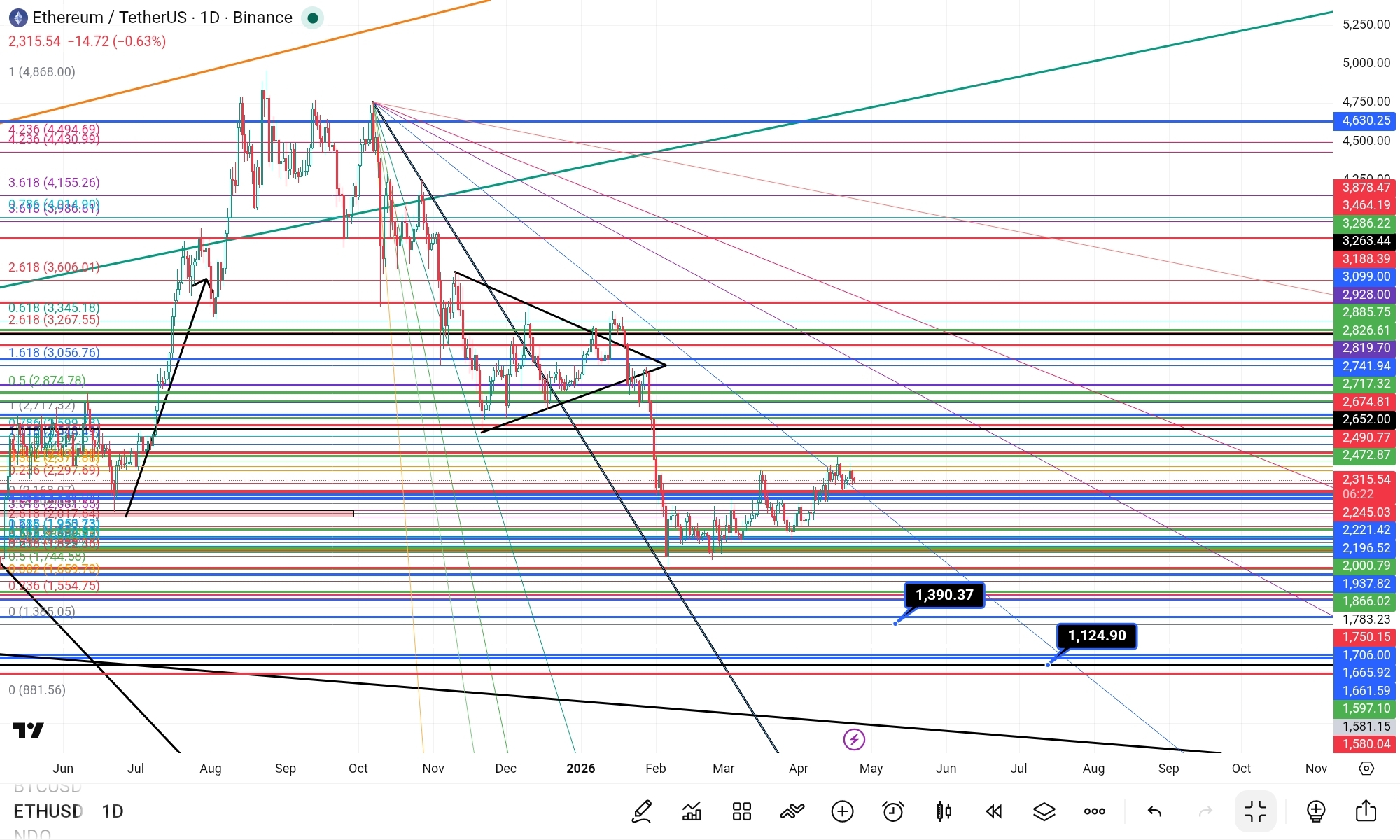Click the black 2,652.00 price label
The height and width of the screenshot is (840, 1400).
pyautogui.click(x=1365, y=419)
